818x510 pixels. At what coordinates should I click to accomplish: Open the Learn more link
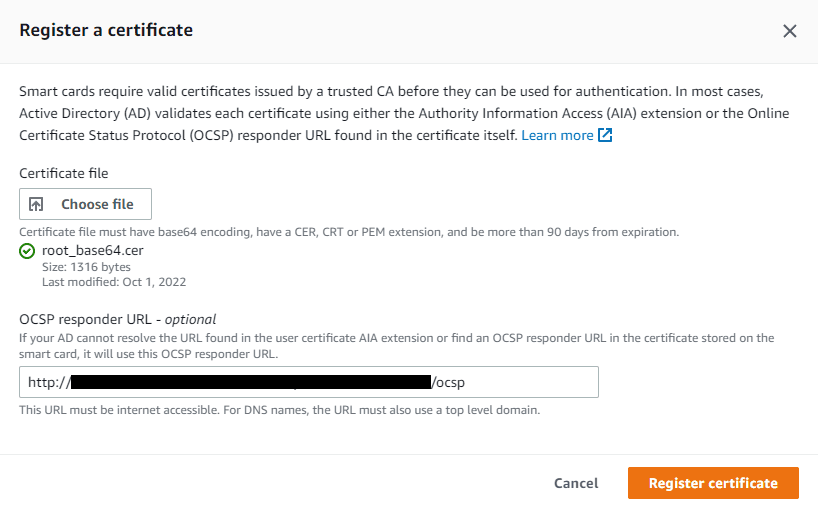[x=557, y=135]
